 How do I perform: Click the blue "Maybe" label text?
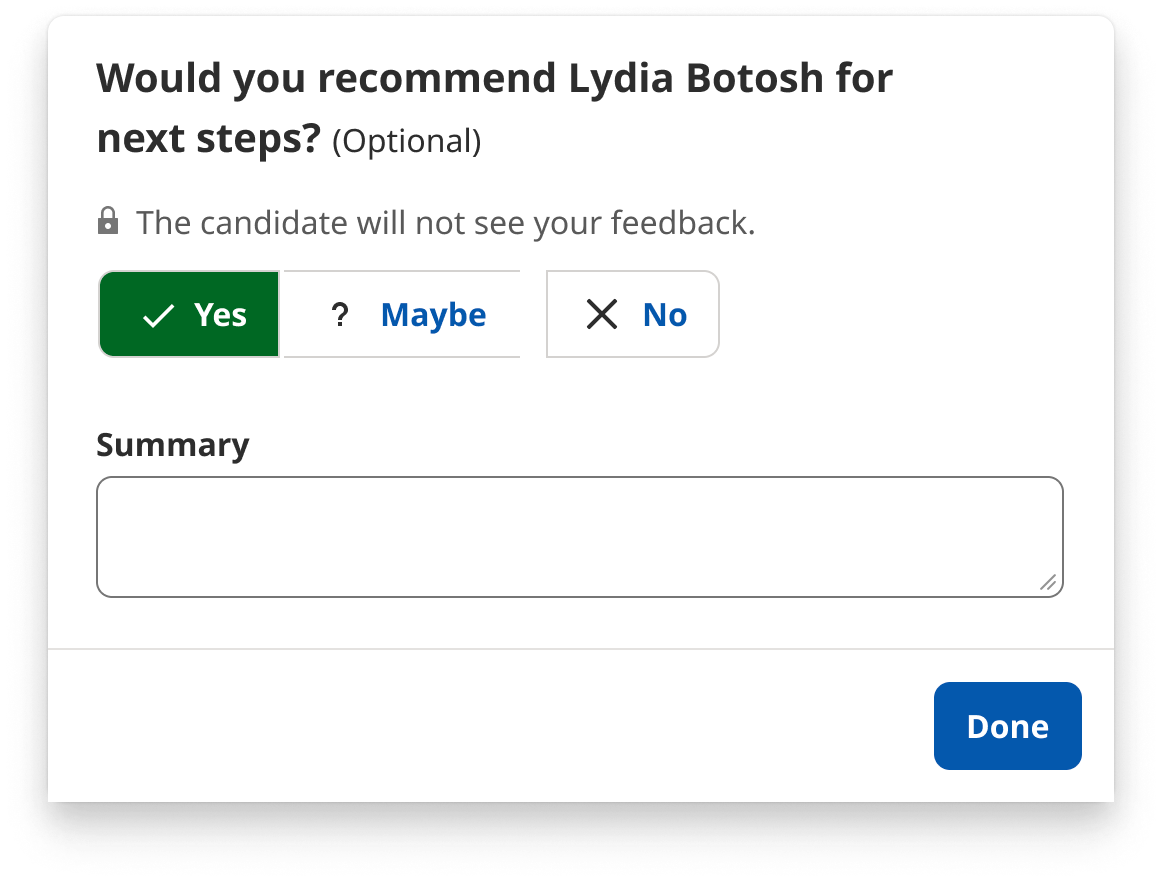click(433, 315)
